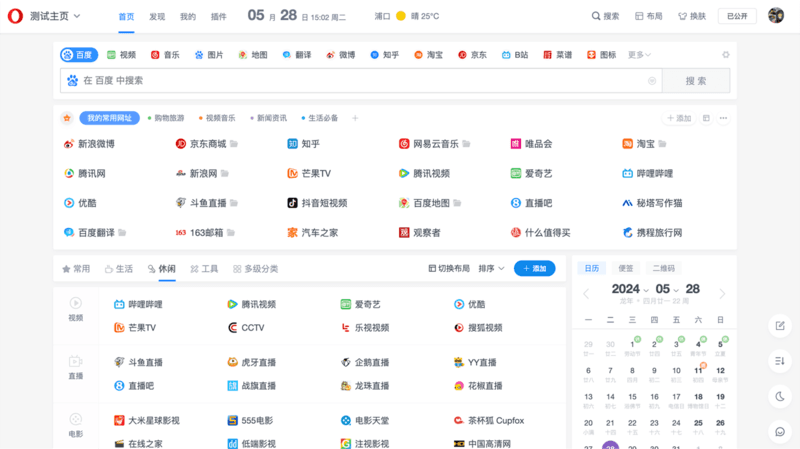Image resolution: width=800 pixels, height=449 pixels.
Task: Open bookmarks panel more options ellipsis
Action: pos(723,118)
